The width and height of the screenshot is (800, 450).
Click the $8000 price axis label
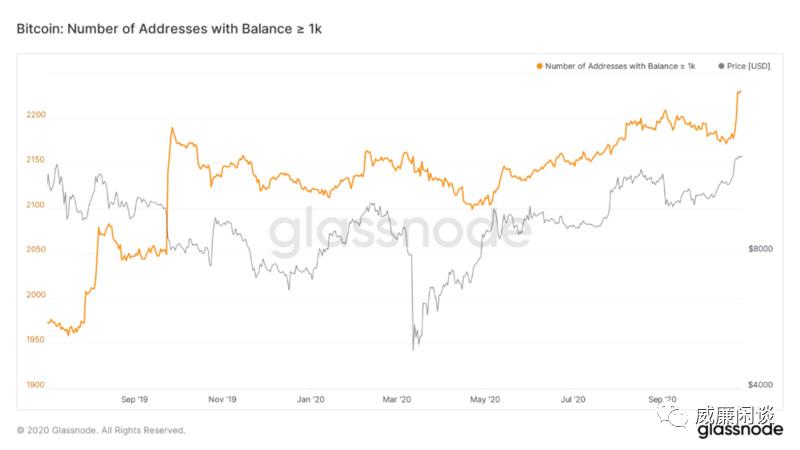click(761, 249)
